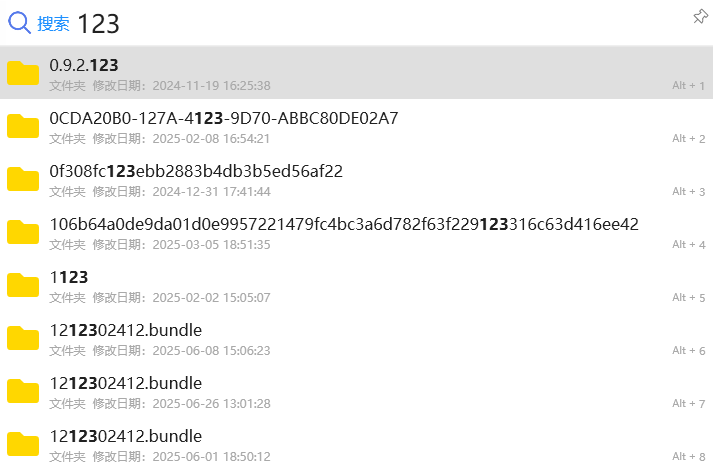The height and width of the screenshot is (470, 713).
Task: Open the 1123 folder result
Action: click(356, 285)
